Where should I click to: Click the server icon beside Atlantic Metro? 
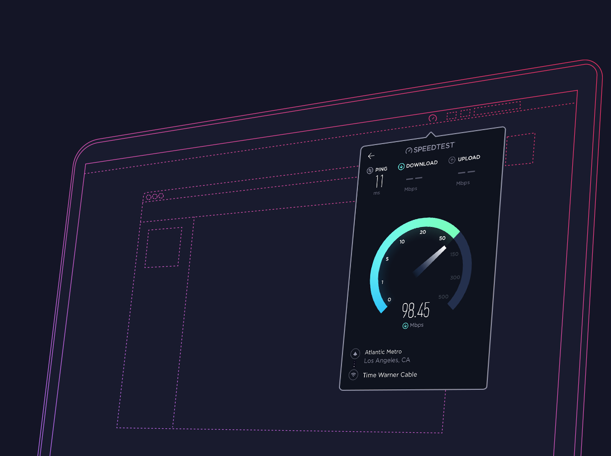point(355,353)
